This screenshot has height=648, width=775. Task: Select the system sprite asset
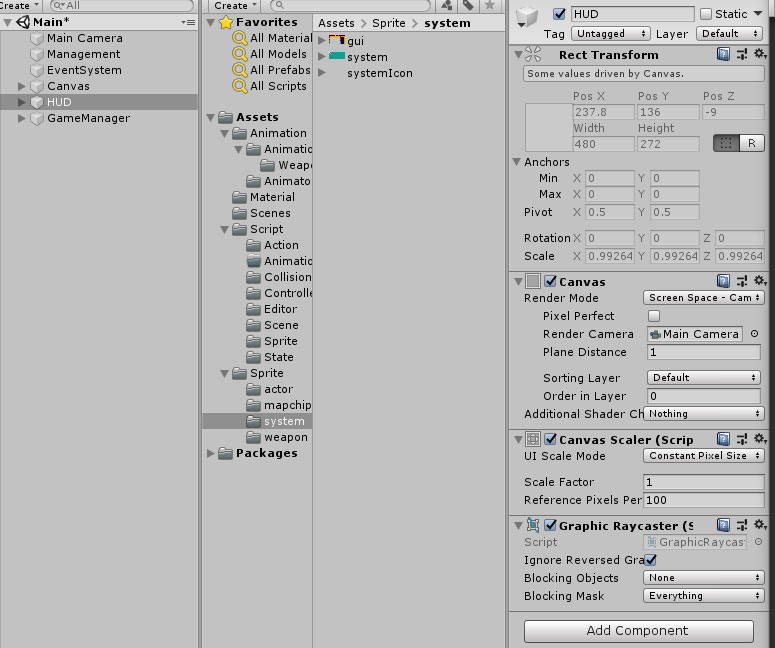[367, 57]
